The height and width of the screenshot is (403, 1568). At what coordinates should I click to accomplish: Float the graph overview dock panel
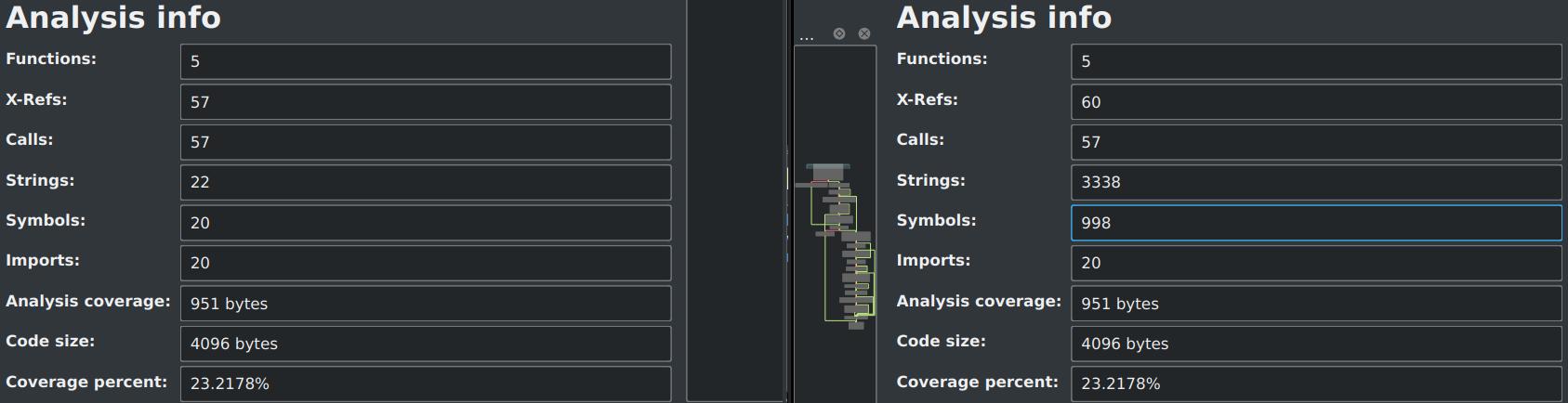pyautogui.click(x=839, y=33)
